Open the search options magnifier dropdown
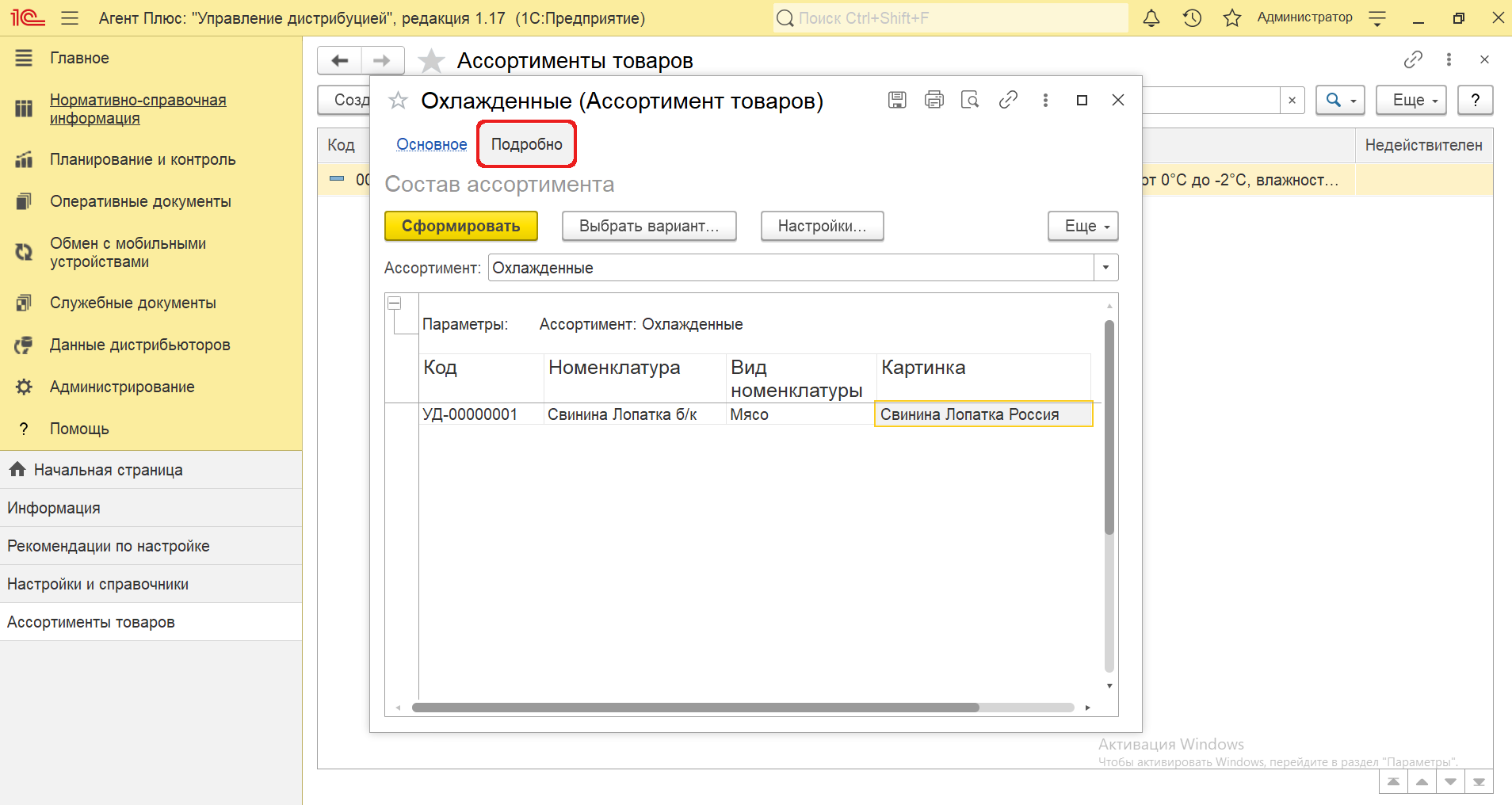1512x805 pixels. tap(1340, 100)
